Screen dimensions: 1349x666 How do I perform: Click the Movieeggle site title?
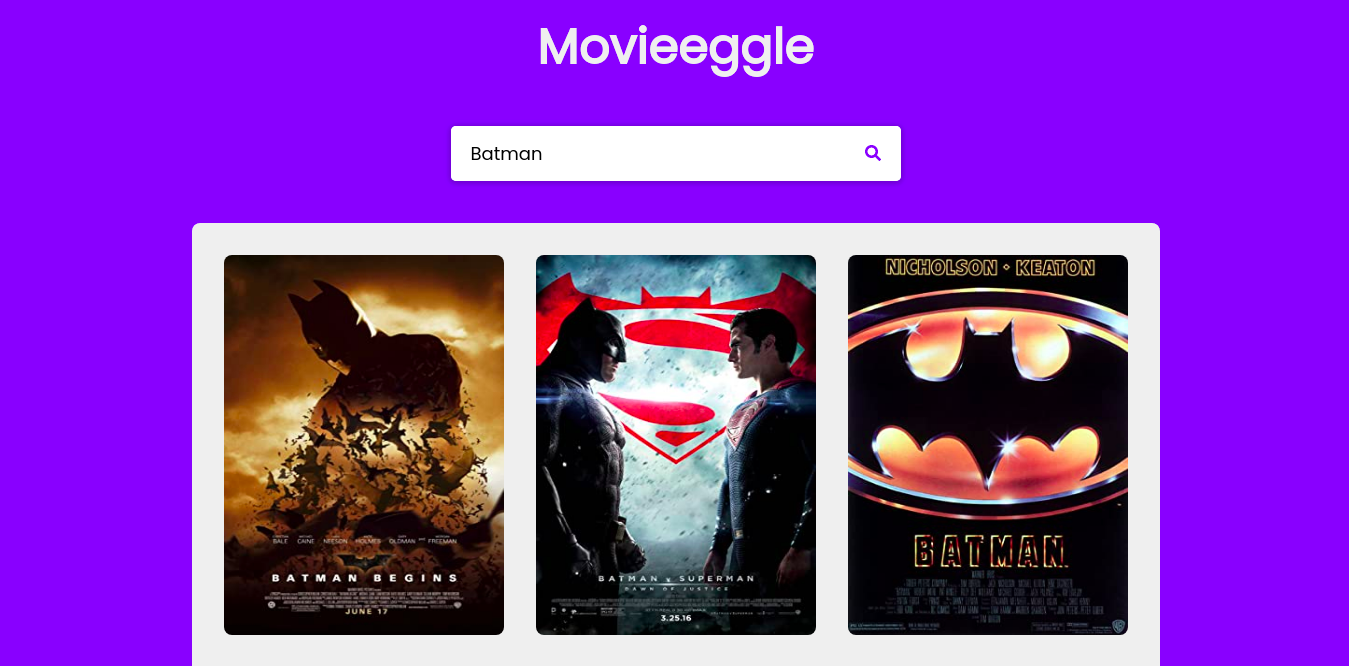tap(676, 47)
